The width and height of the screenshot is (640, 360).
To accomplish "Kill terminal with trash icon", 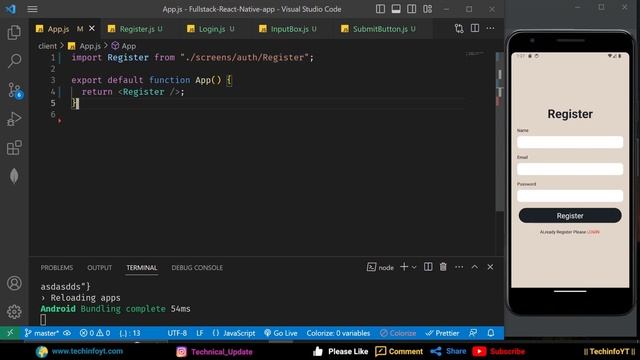I will (443, 267).
